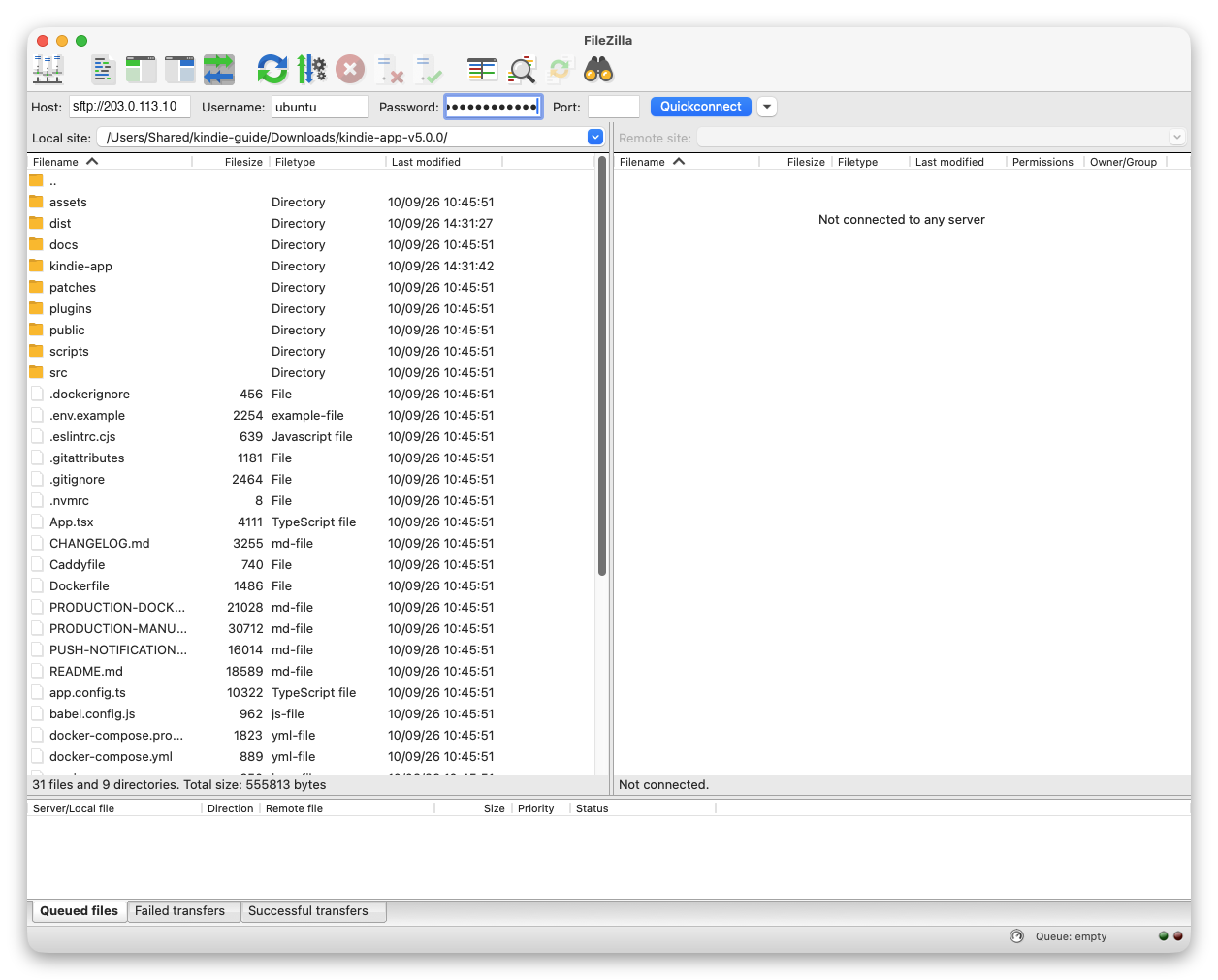Open the Site Manager icon

coord(48,69)
